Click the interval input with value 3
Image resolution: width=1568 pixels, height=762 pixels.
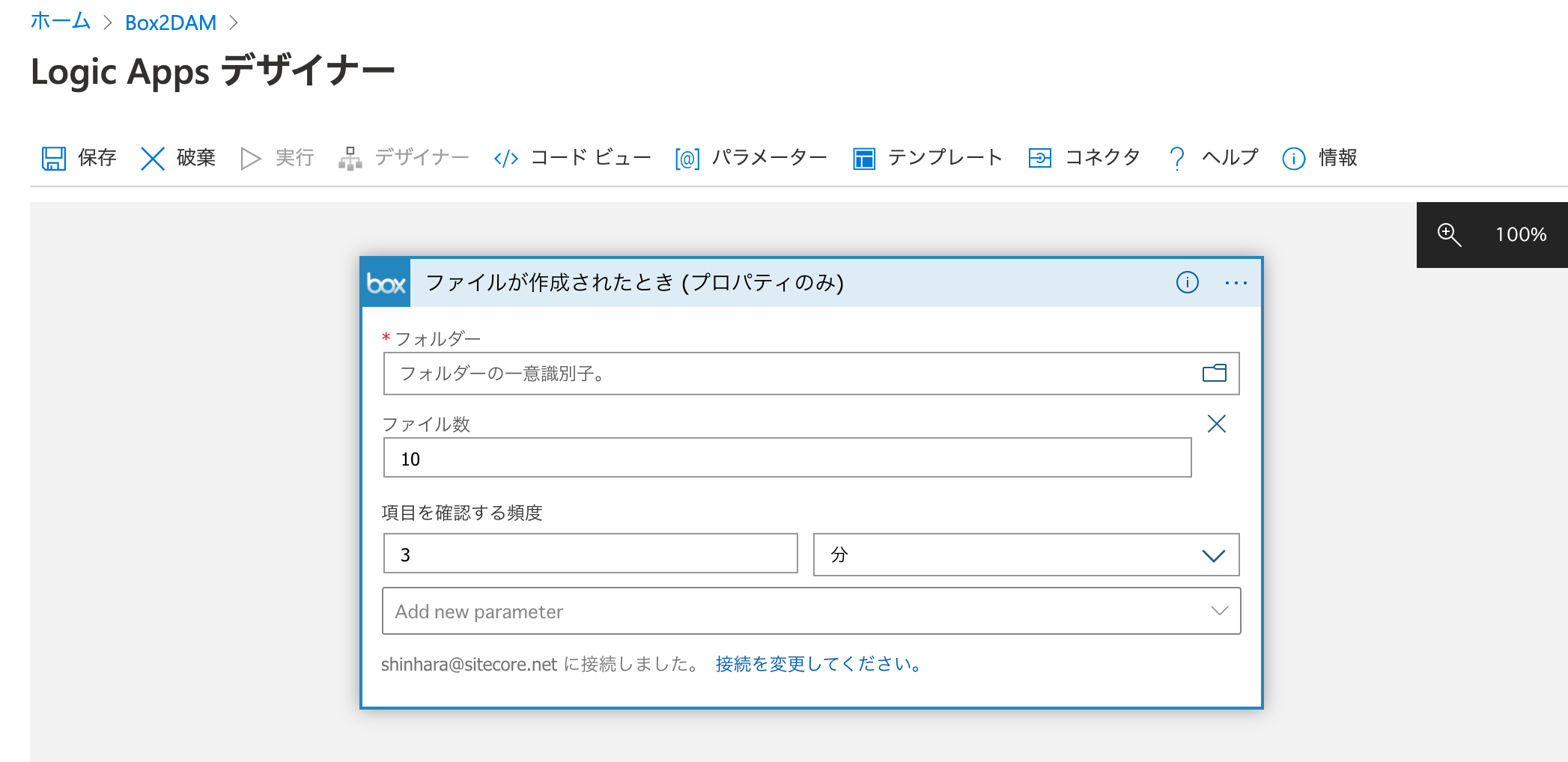click(x=591, y=554)
